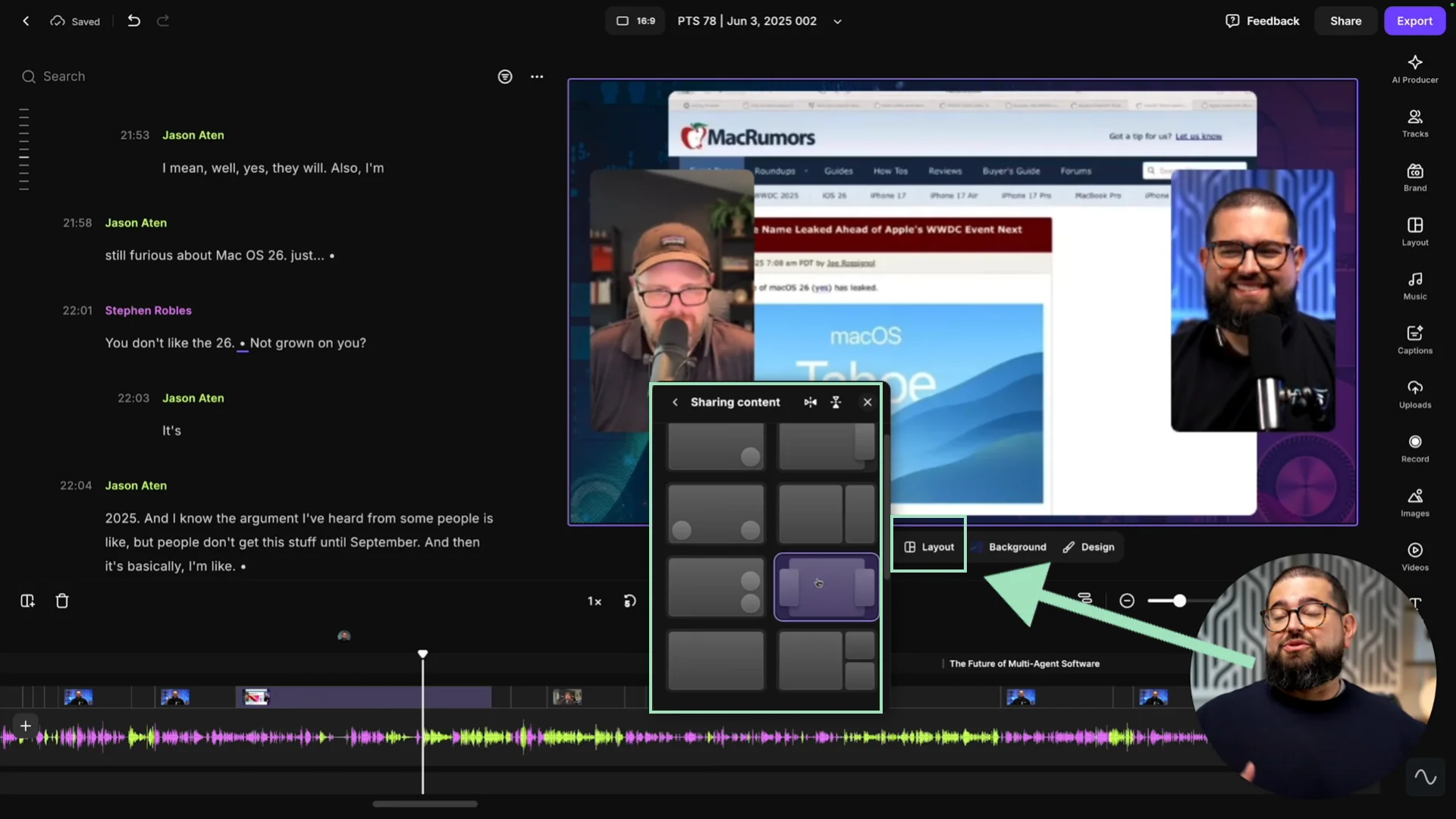
Task: Click transcript paragraph starting '2025. And I know'
Action: 299,542
